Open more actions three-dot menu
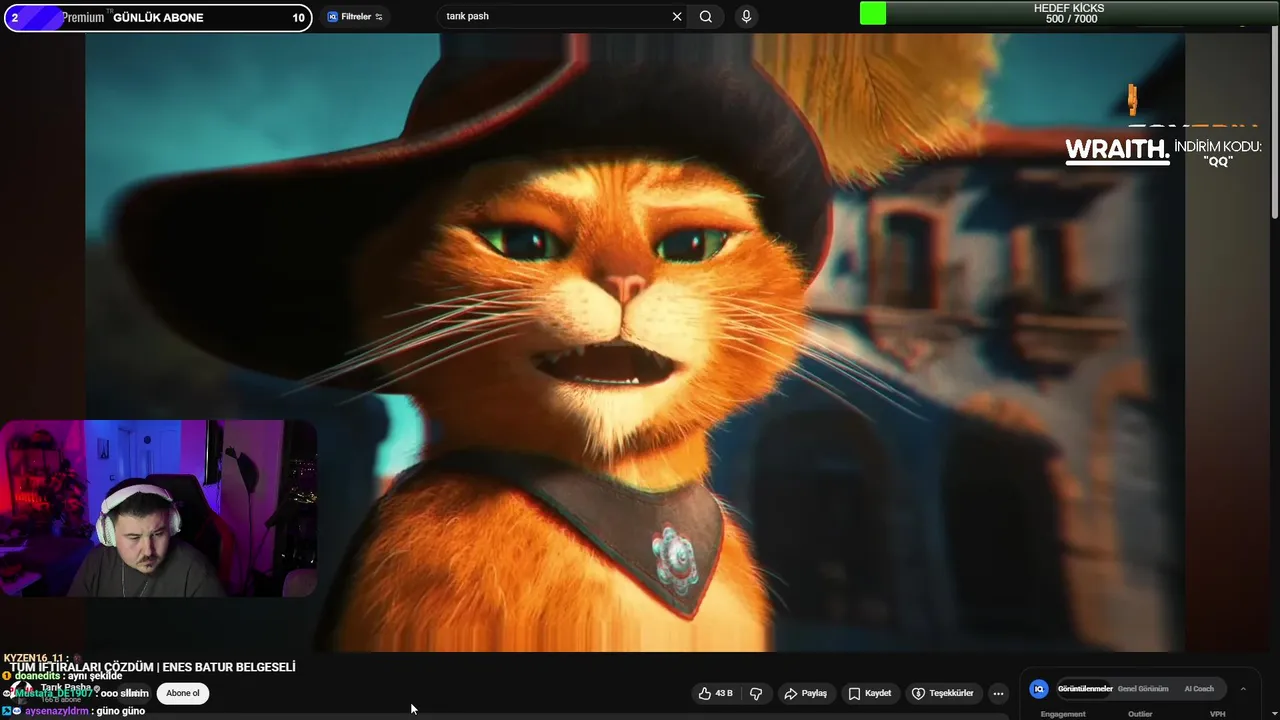Screen dimensions: 1280x720 (x=998, y=693)
